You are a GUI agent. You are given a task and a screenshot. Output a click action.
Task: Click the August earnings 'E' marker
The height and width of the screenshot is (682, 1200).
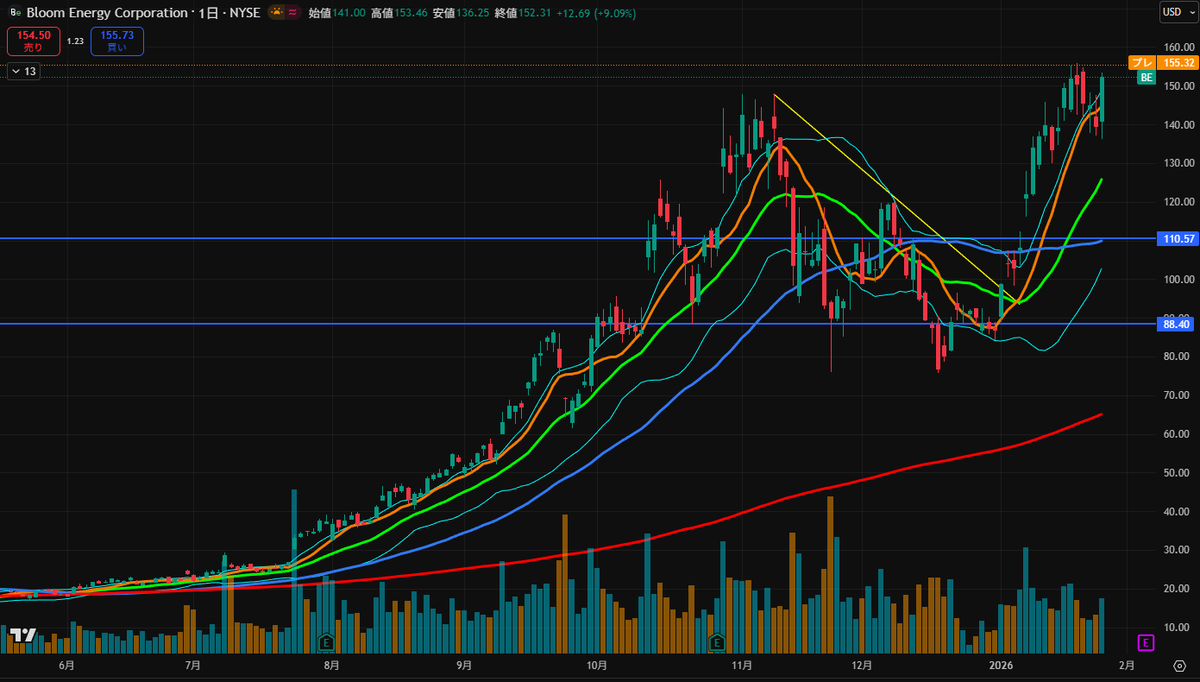(x=325, y=641)
